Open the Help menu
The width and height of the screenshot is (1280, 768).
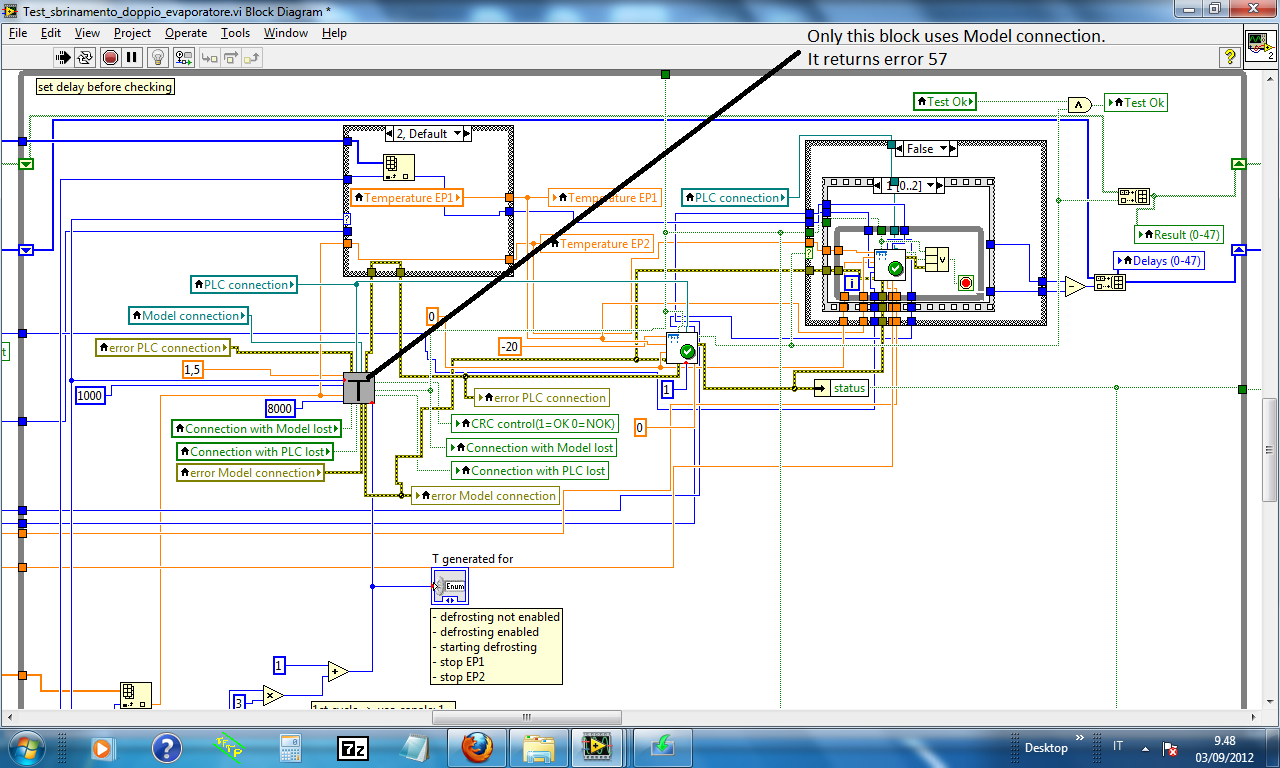[x=334, y=33]
